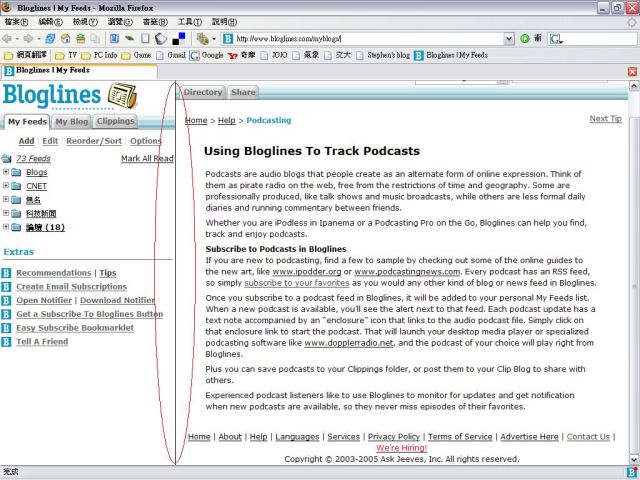Expand the Blogs feed folder
The height and width of the screenshot is (480, 640).
(x=7, y=172)
